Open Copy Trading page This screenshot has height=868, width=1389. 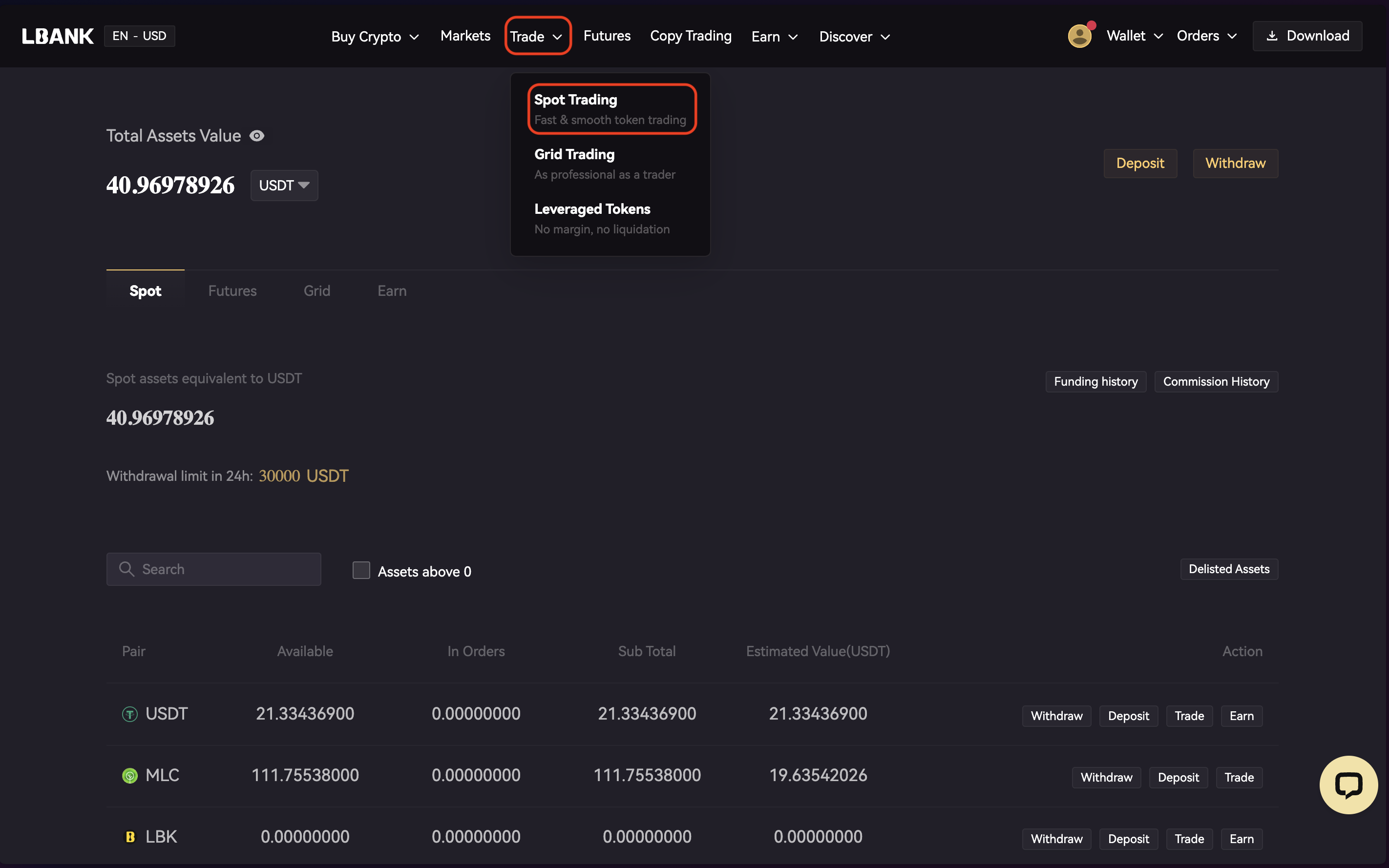click(x=691, y=36)
